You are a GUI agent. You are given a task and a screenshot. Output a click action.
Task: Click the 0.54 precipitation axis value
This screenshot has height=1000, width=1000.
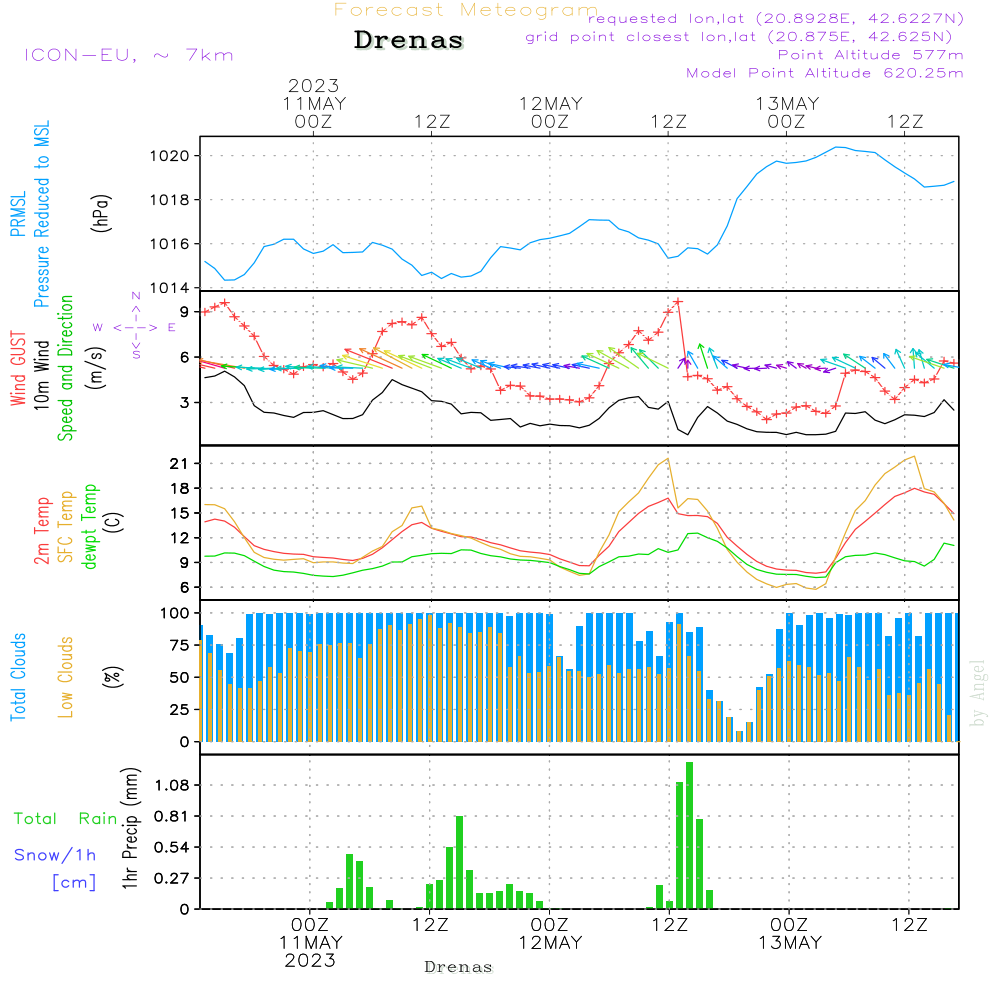[x=172, y=848]
